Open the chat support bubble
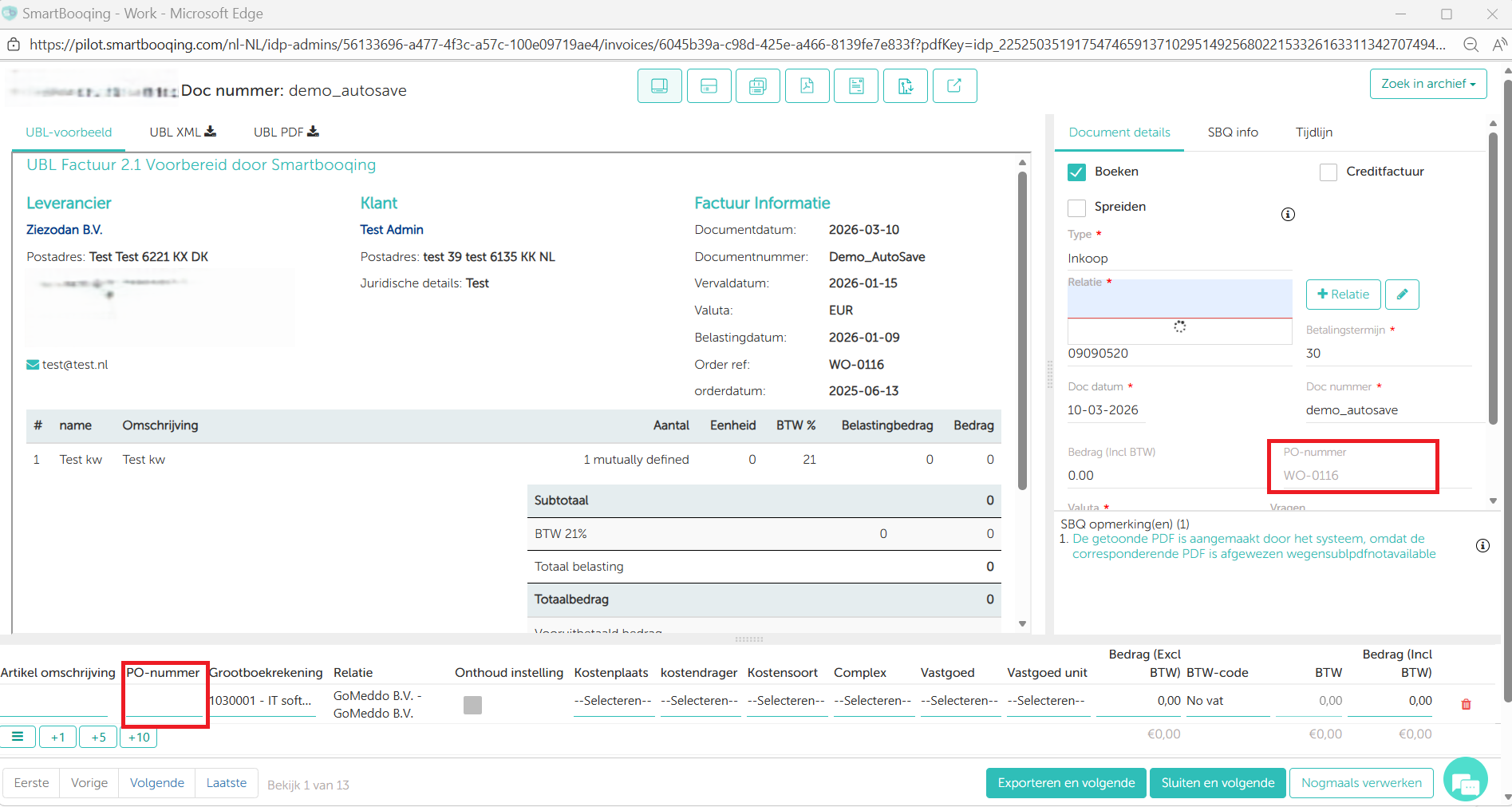The image size is (1512, 807). click(1465, 781)
